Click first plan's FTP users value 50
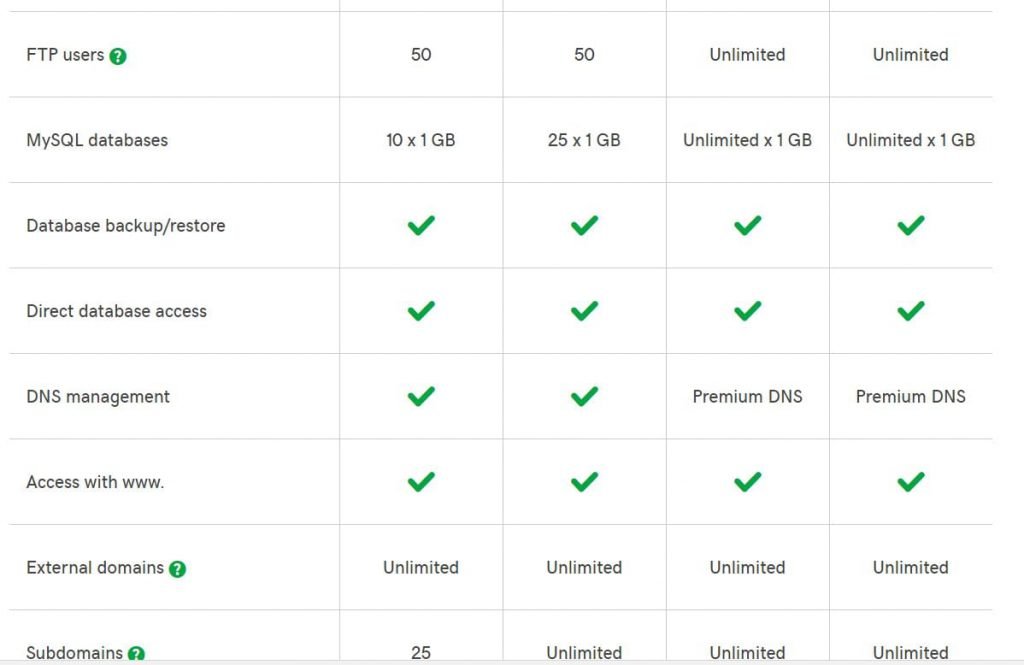 tap(421, 55)
